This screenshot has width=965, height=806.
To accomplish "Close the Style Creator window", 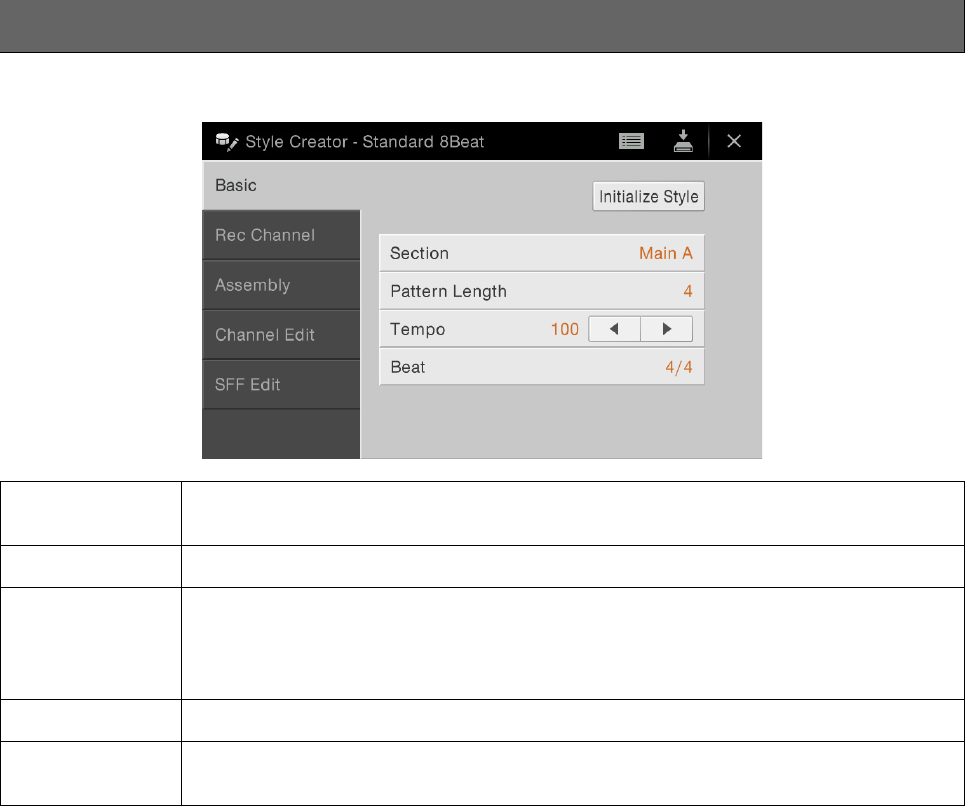I will 734,141.
